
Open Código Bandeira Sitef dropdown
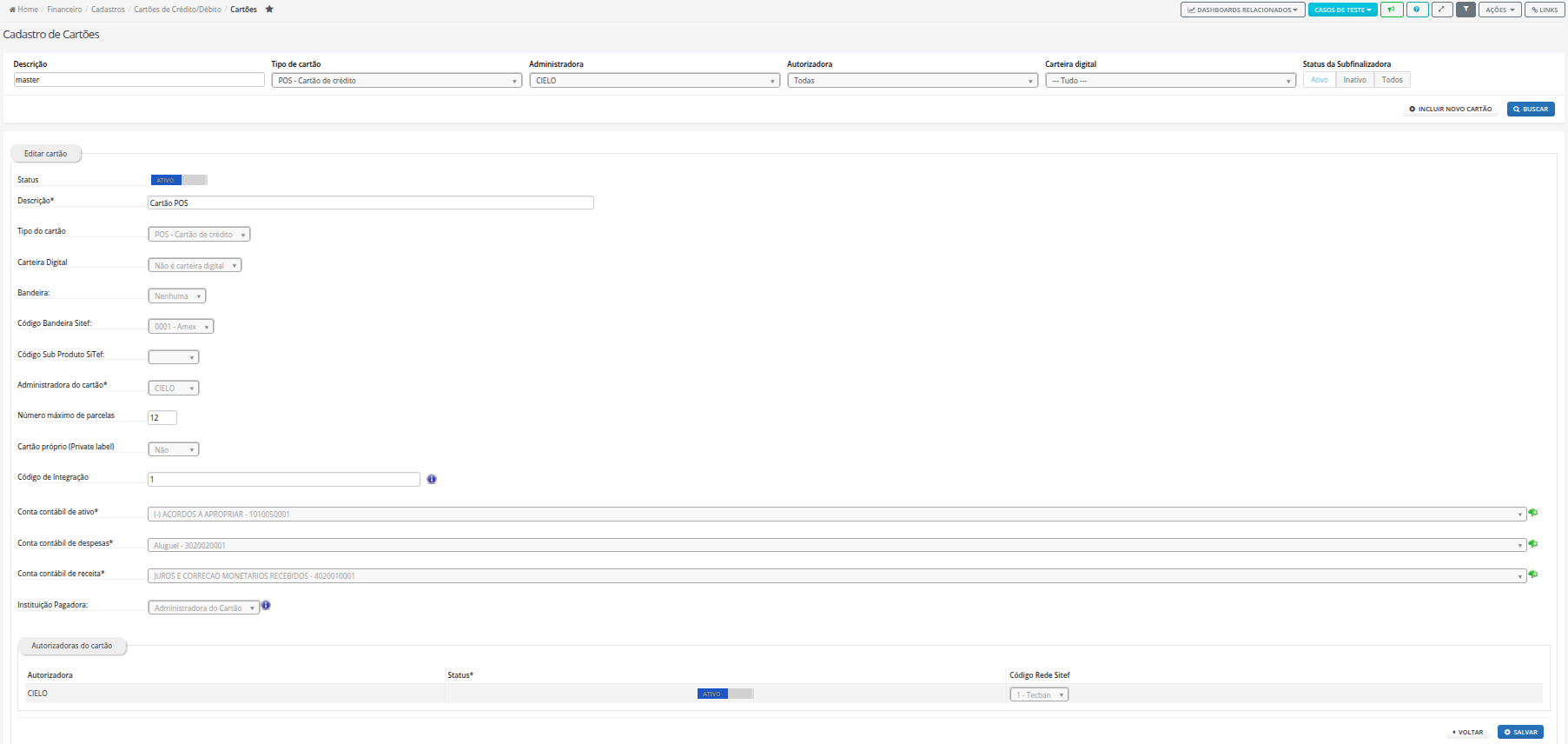click(181, 327)
